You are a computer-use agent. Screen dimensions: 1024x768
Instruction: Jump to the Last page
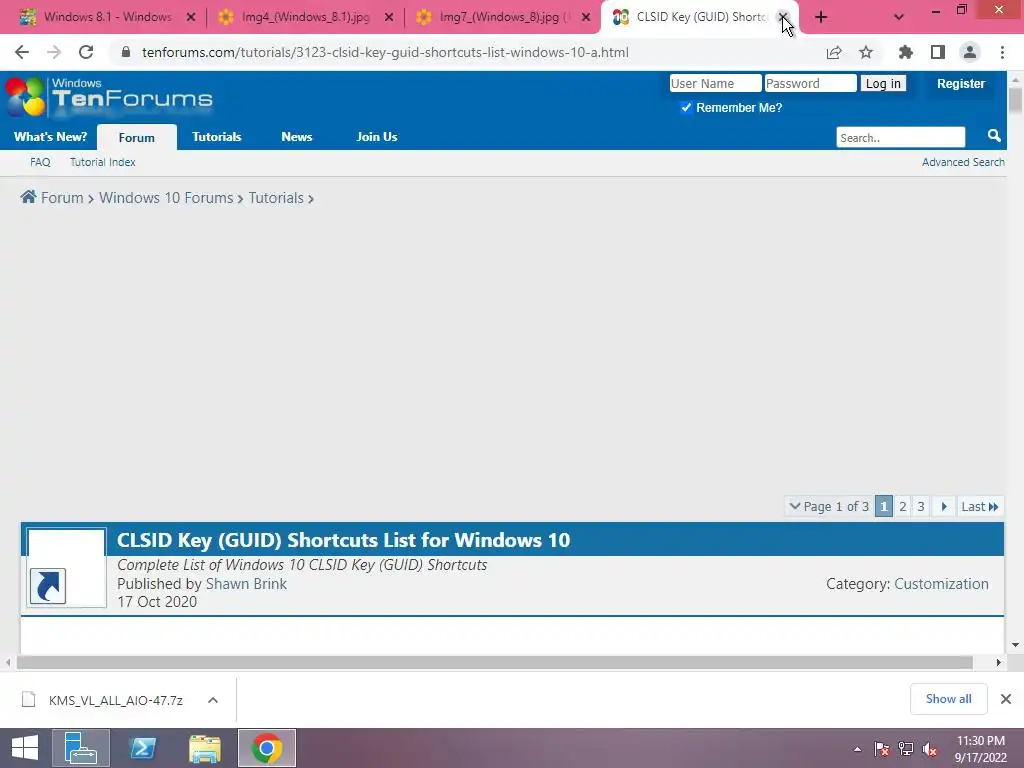coord(980,506)
